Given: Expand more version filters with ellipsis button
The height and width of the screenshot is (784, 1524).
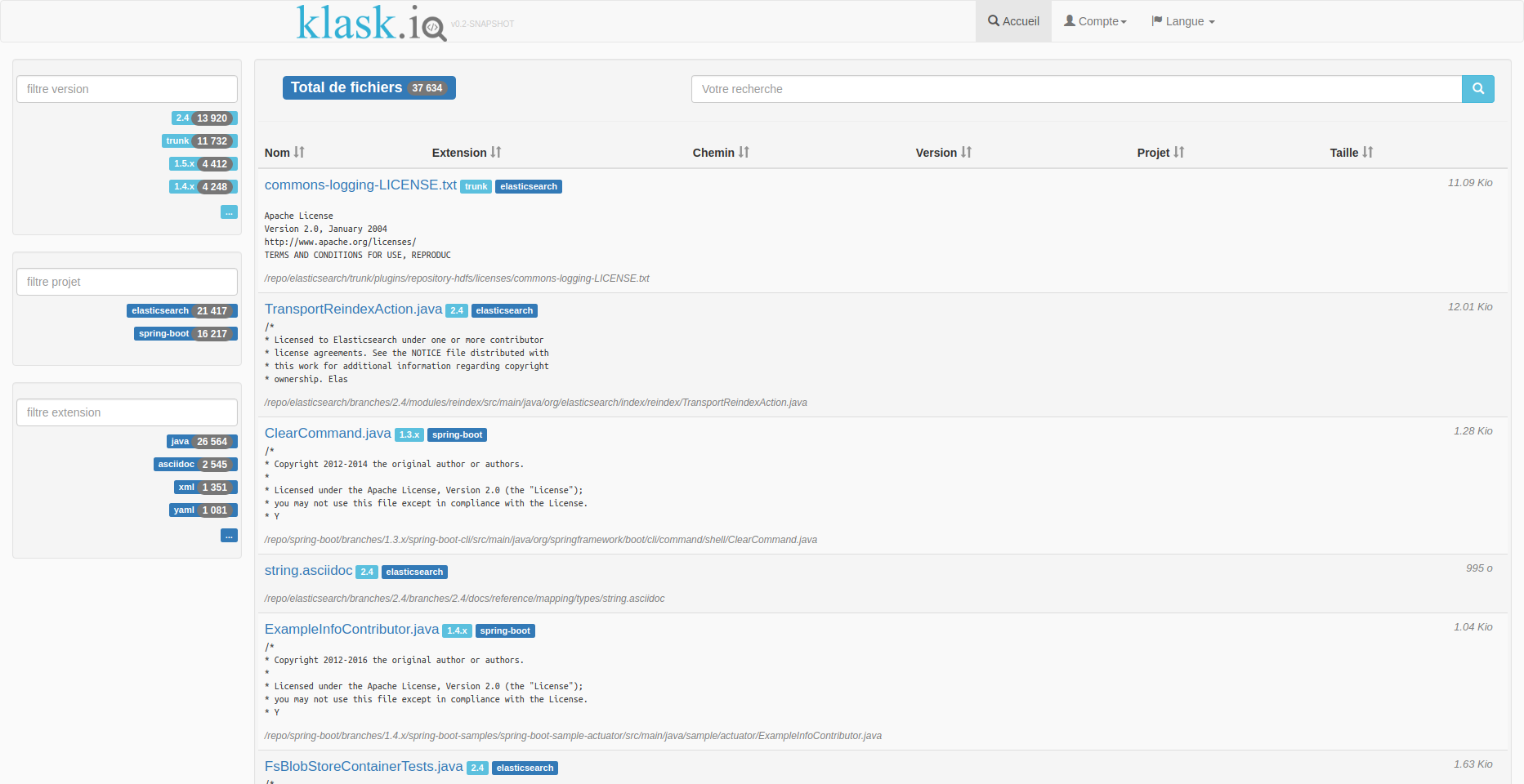Looking at the screenshot, I should pos(229,212).
